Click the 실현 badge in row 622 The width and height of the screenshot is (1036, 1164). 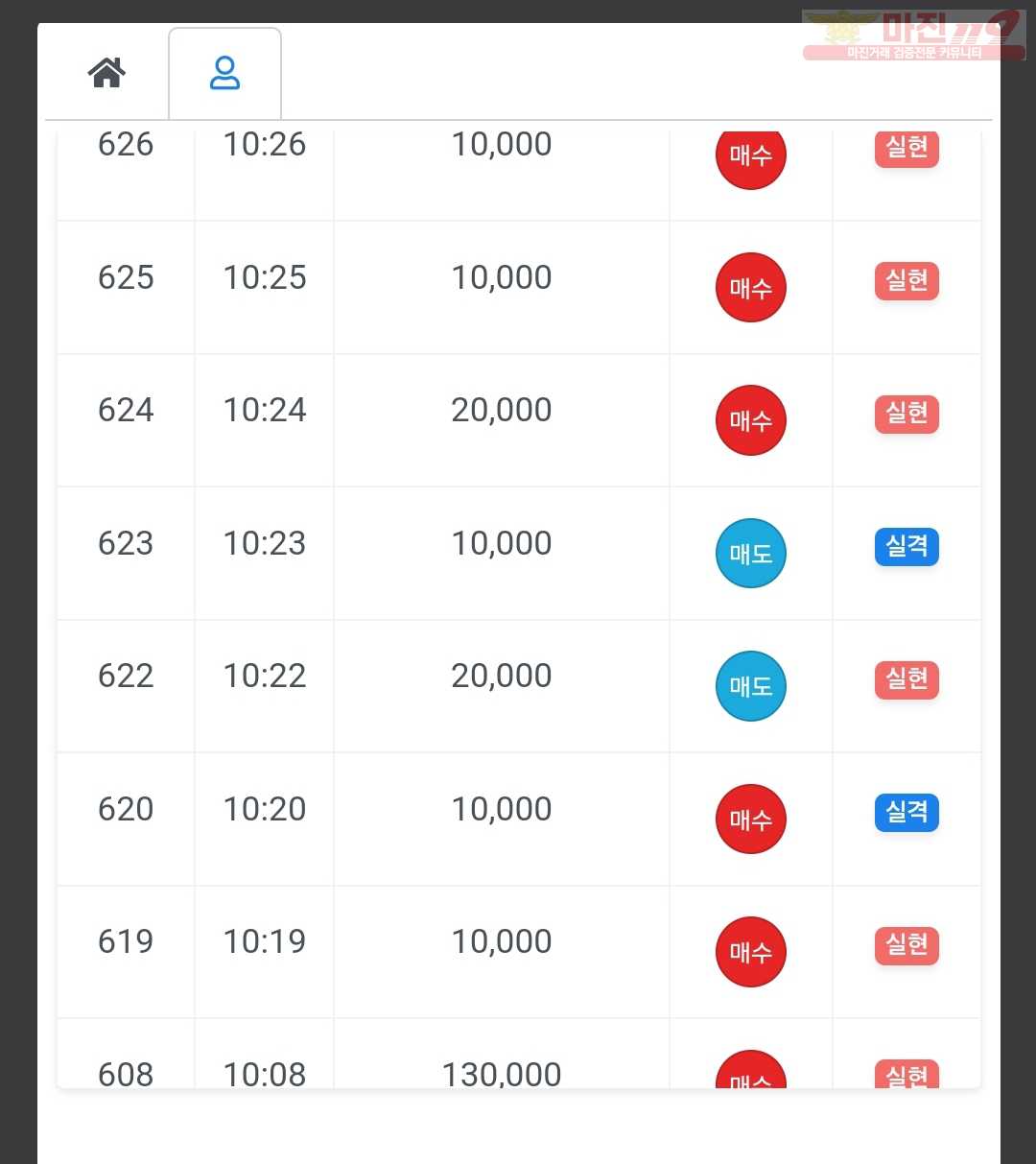[906, 679]
